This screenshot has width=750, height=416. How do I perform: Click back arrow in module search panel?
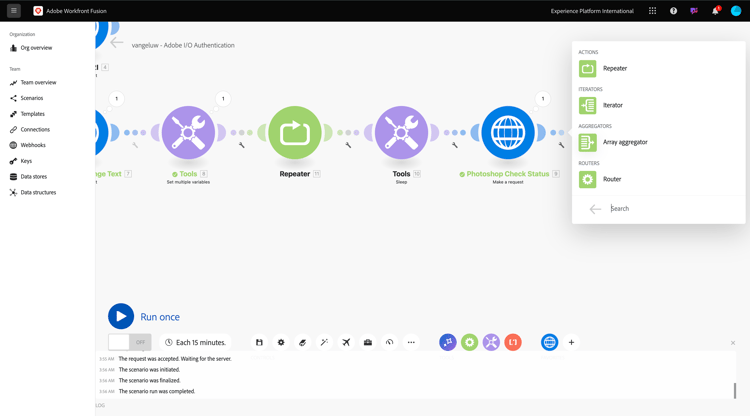[595, 209]
